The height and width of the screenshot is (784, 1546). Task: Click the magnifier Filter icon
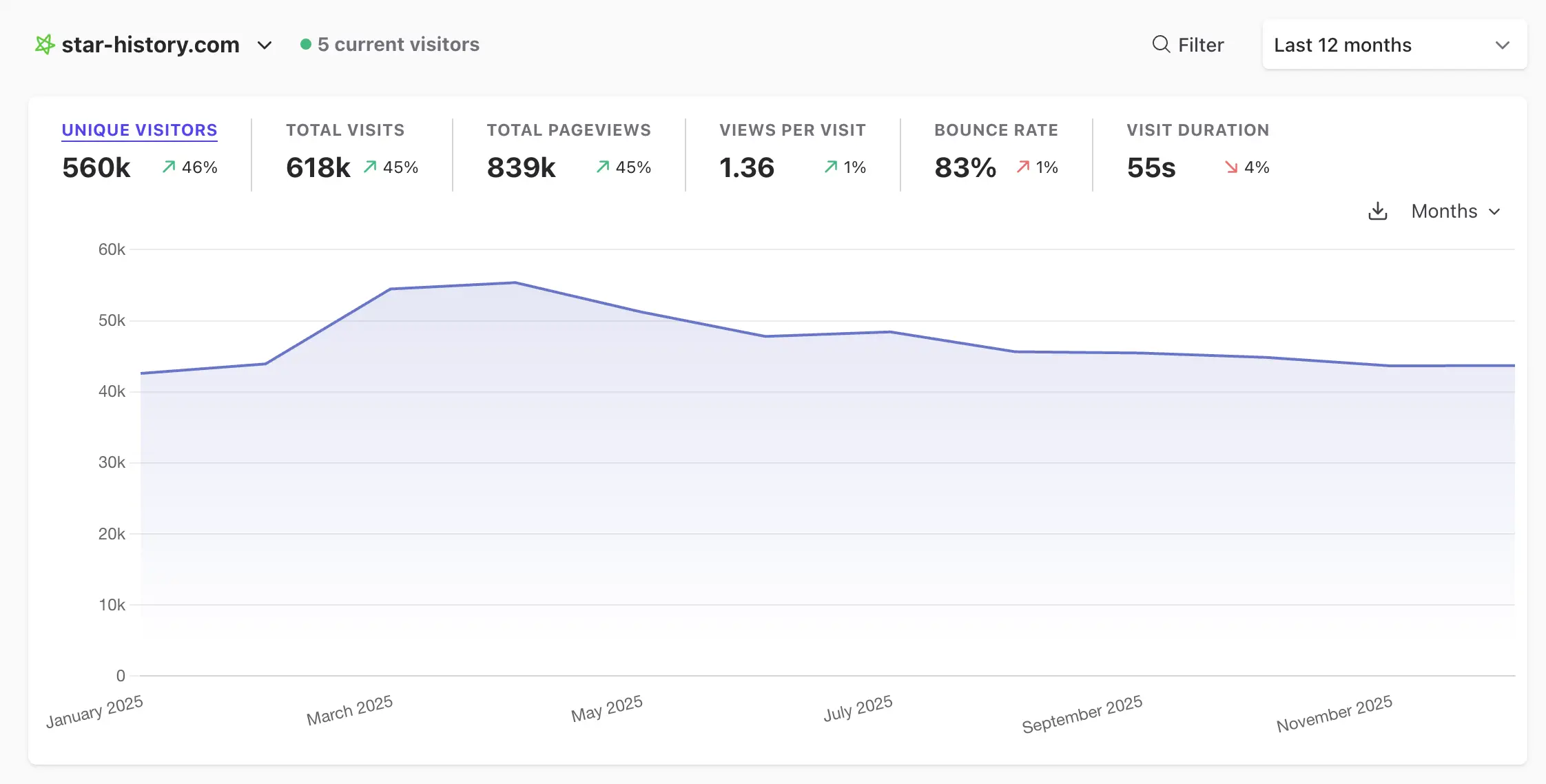point(1161,45)
